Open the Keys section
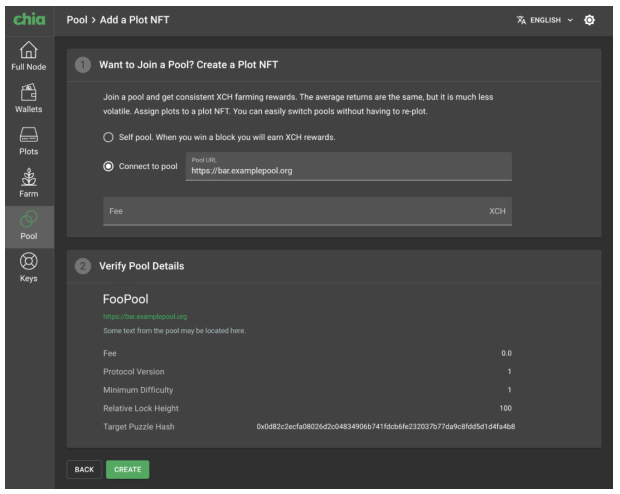620x494 pixels. 28,267
